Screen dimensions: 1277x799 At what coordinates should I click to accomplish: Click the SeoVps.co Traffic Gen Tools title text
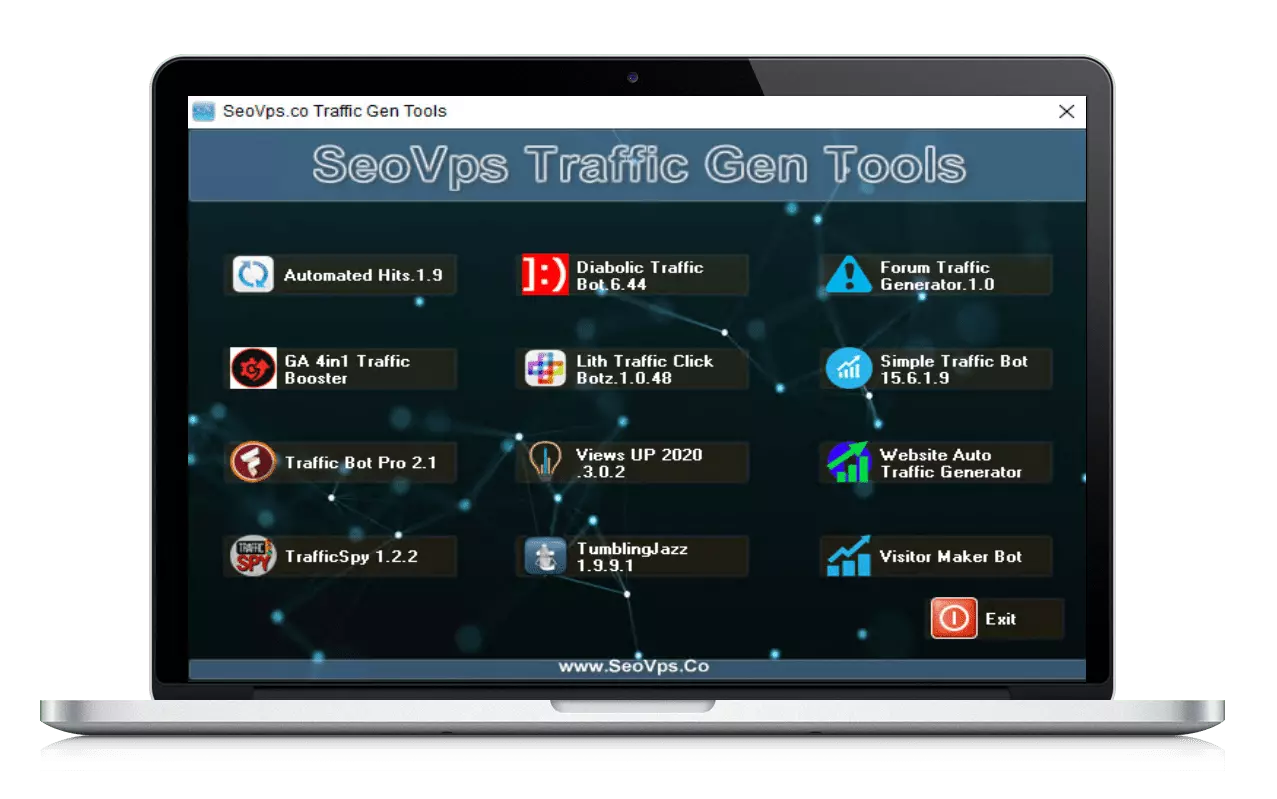tap(334, 111)
